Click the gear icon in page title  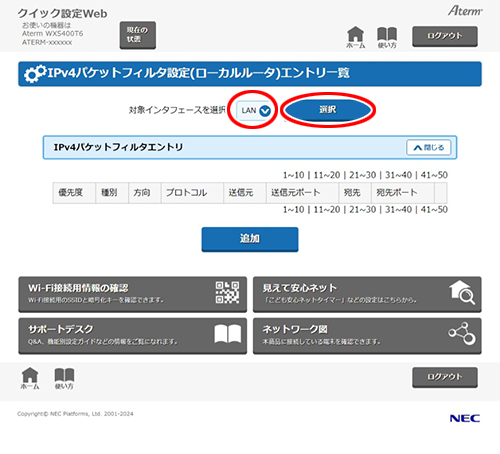(35, 74)
